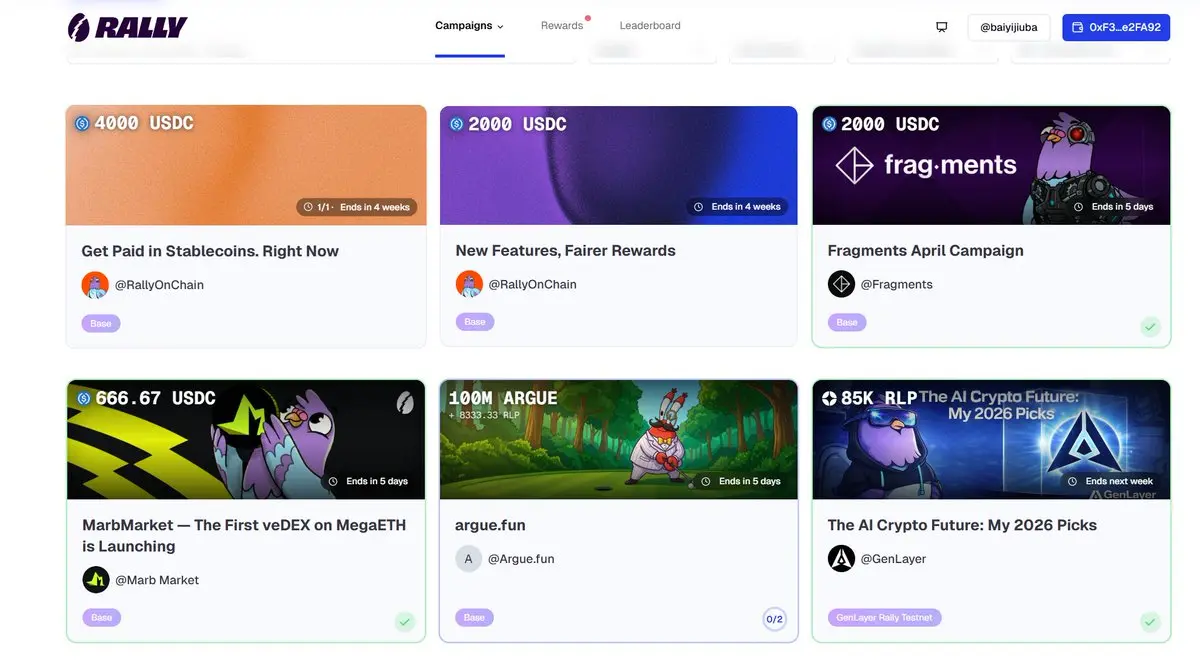Click the green checkmark on Fragments card

(x=1151, y=327)
